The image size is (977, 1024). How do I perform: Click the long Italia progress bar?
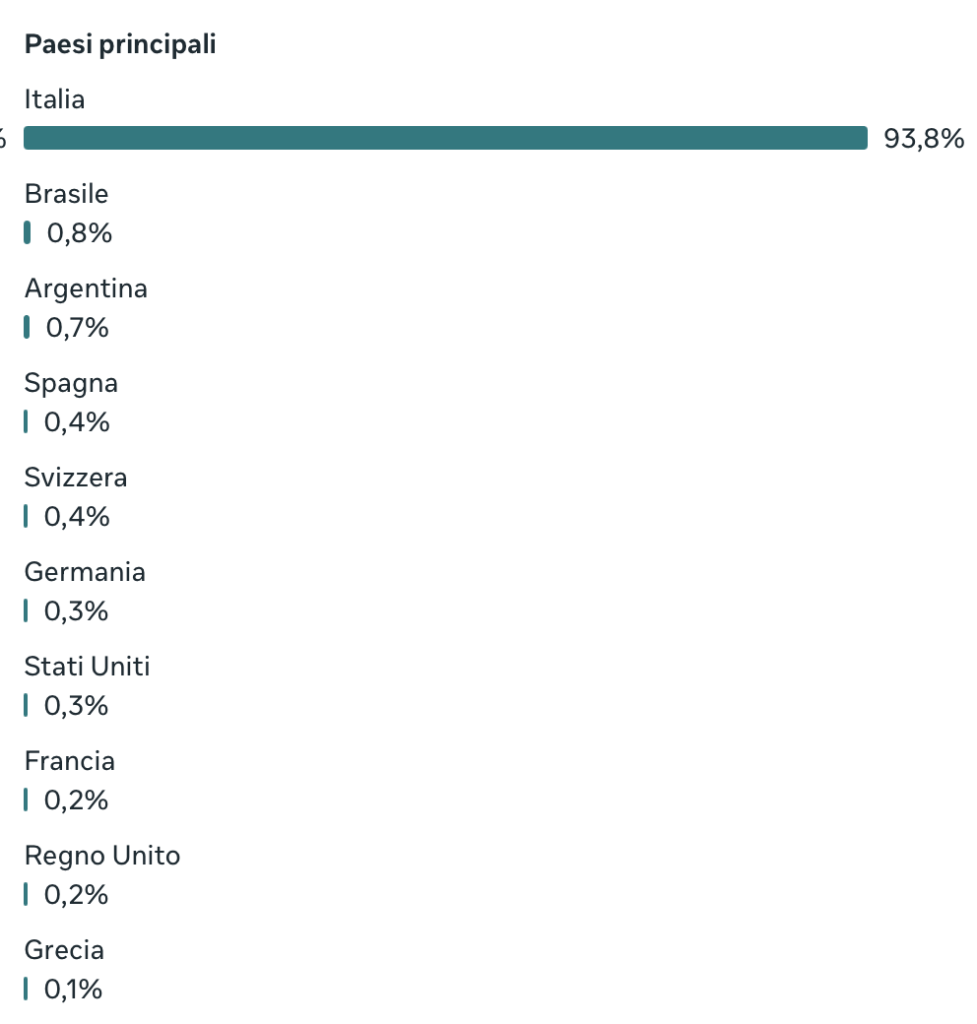pyautogui.click(x=445, y=138)
